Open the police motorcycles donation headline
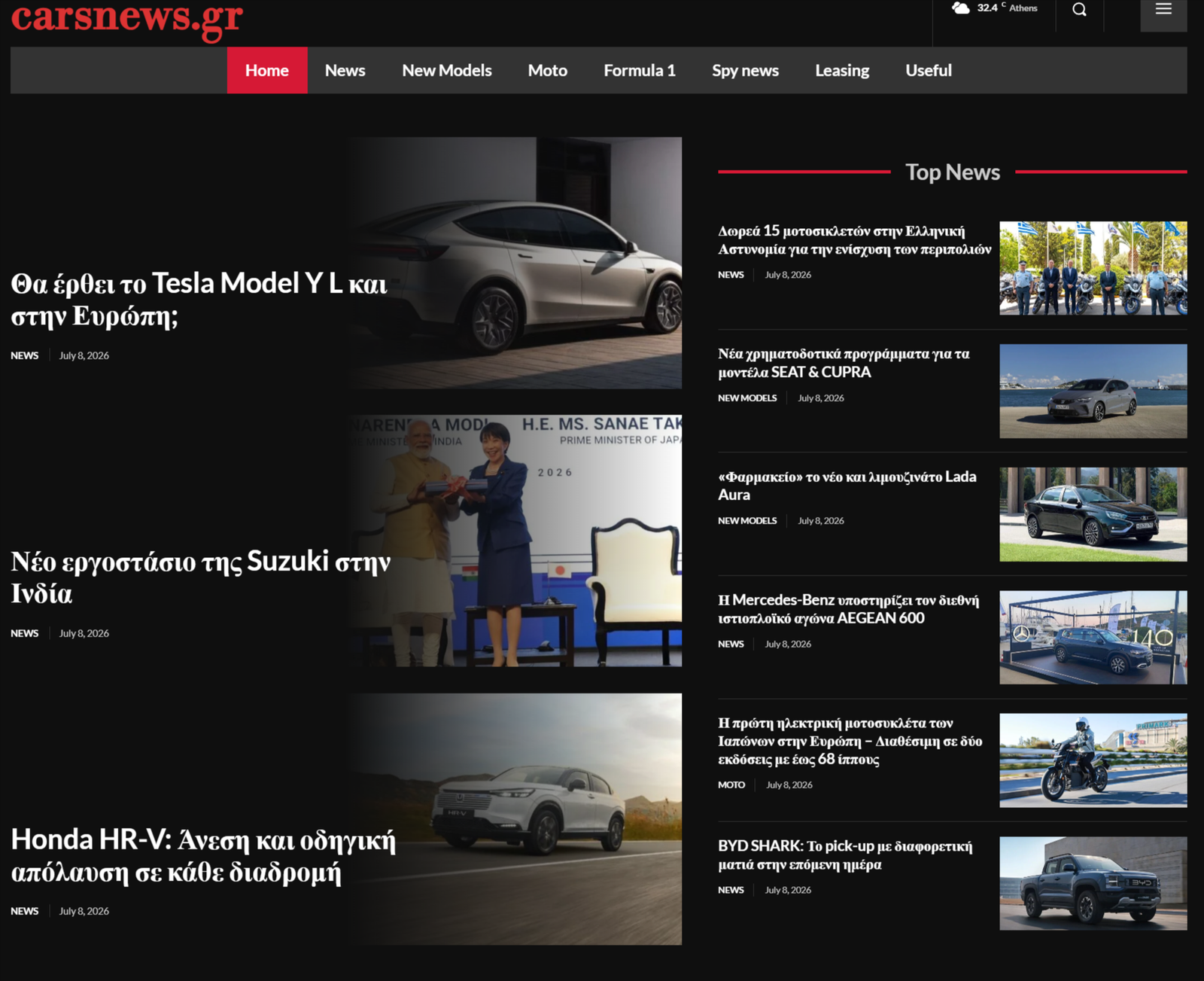 click(855, 240)
